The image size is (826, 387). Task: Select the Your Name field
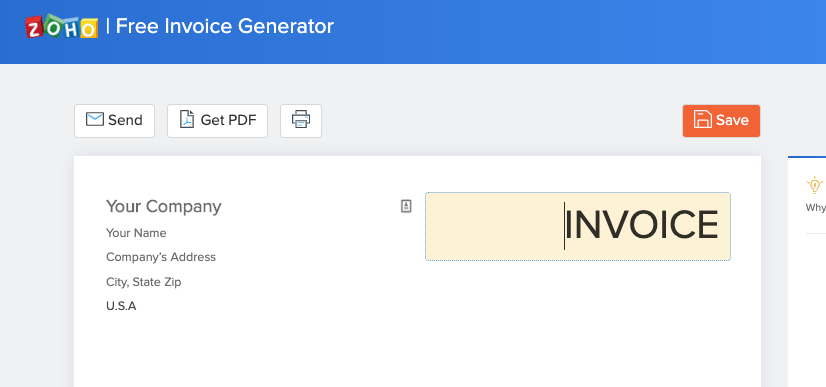pos(136,233)
